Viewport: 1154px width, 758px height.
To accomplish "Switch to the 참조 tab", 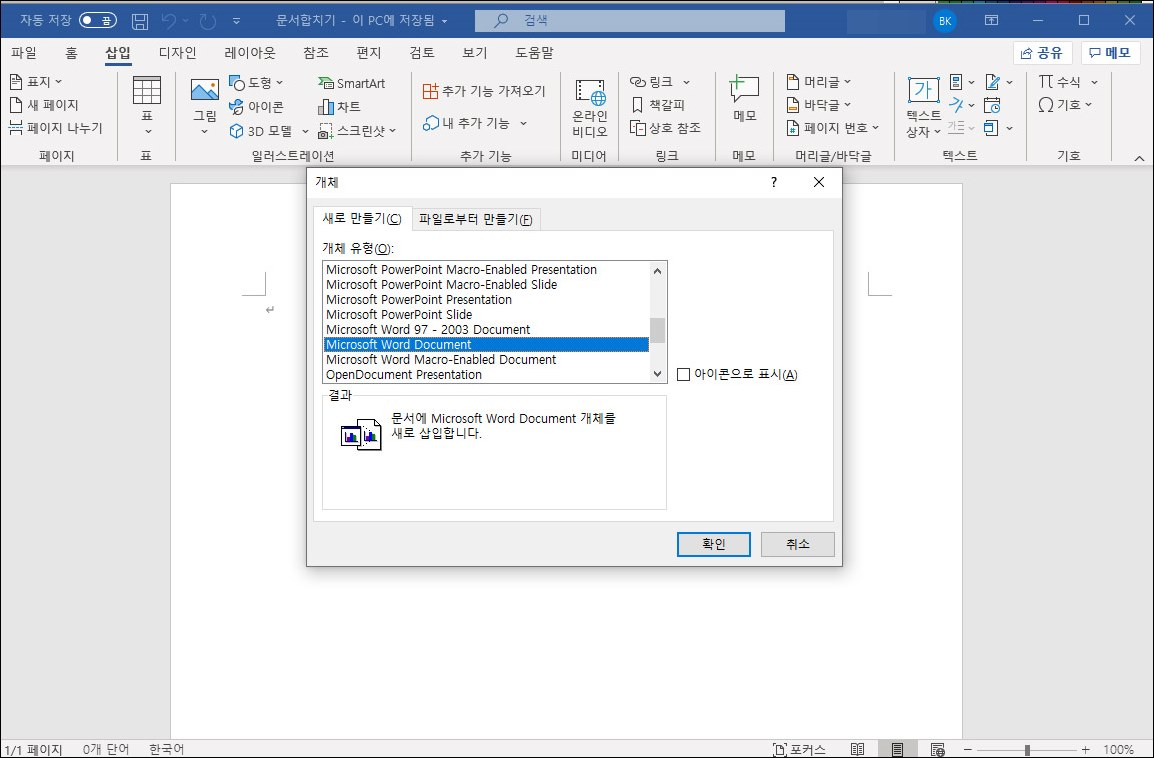I will [316, 53].
